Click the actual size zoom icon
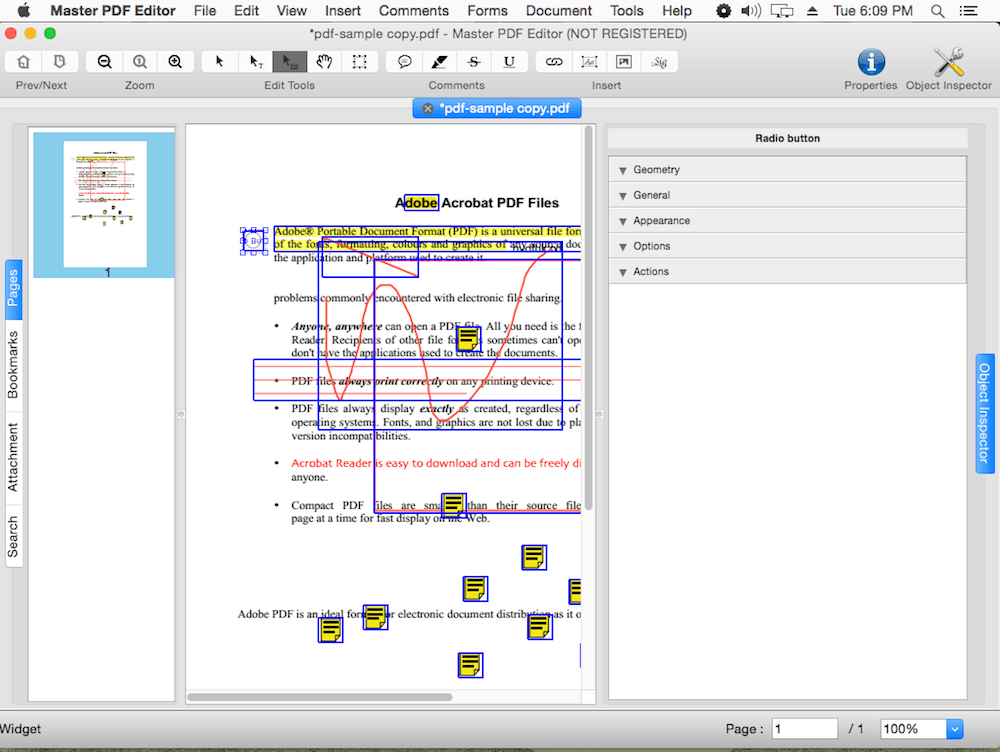The width and height of the screenshot is (1000, 752). [x=140, y=62]
